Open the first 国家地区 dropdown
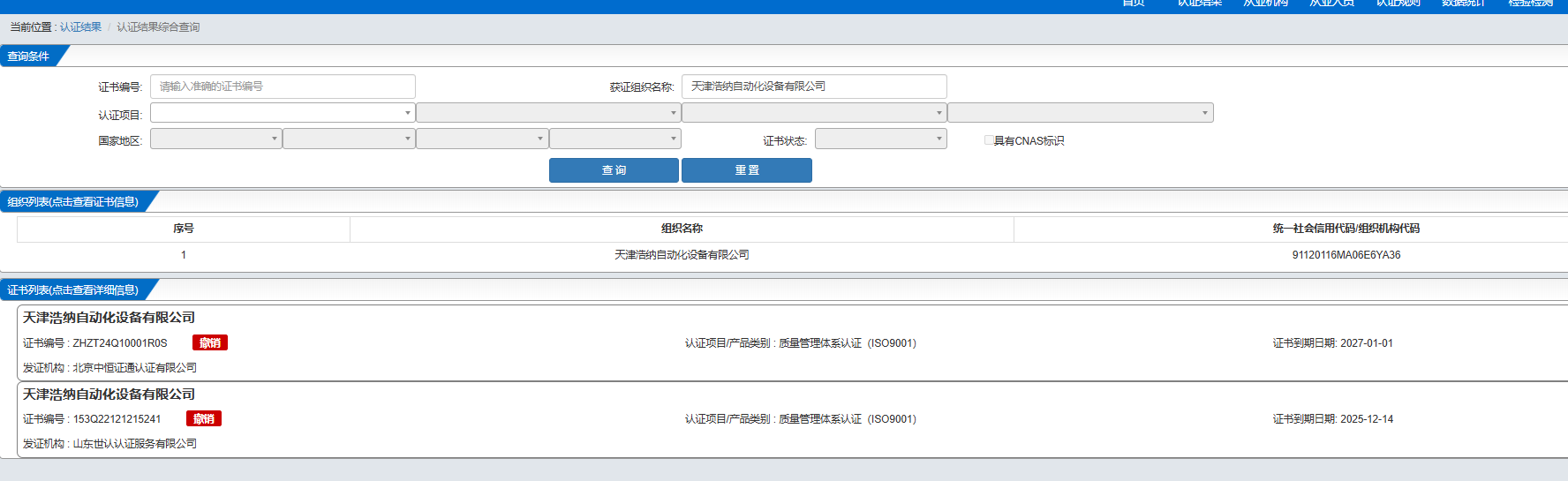1568x481 pixels. click(x=216, y=139)
